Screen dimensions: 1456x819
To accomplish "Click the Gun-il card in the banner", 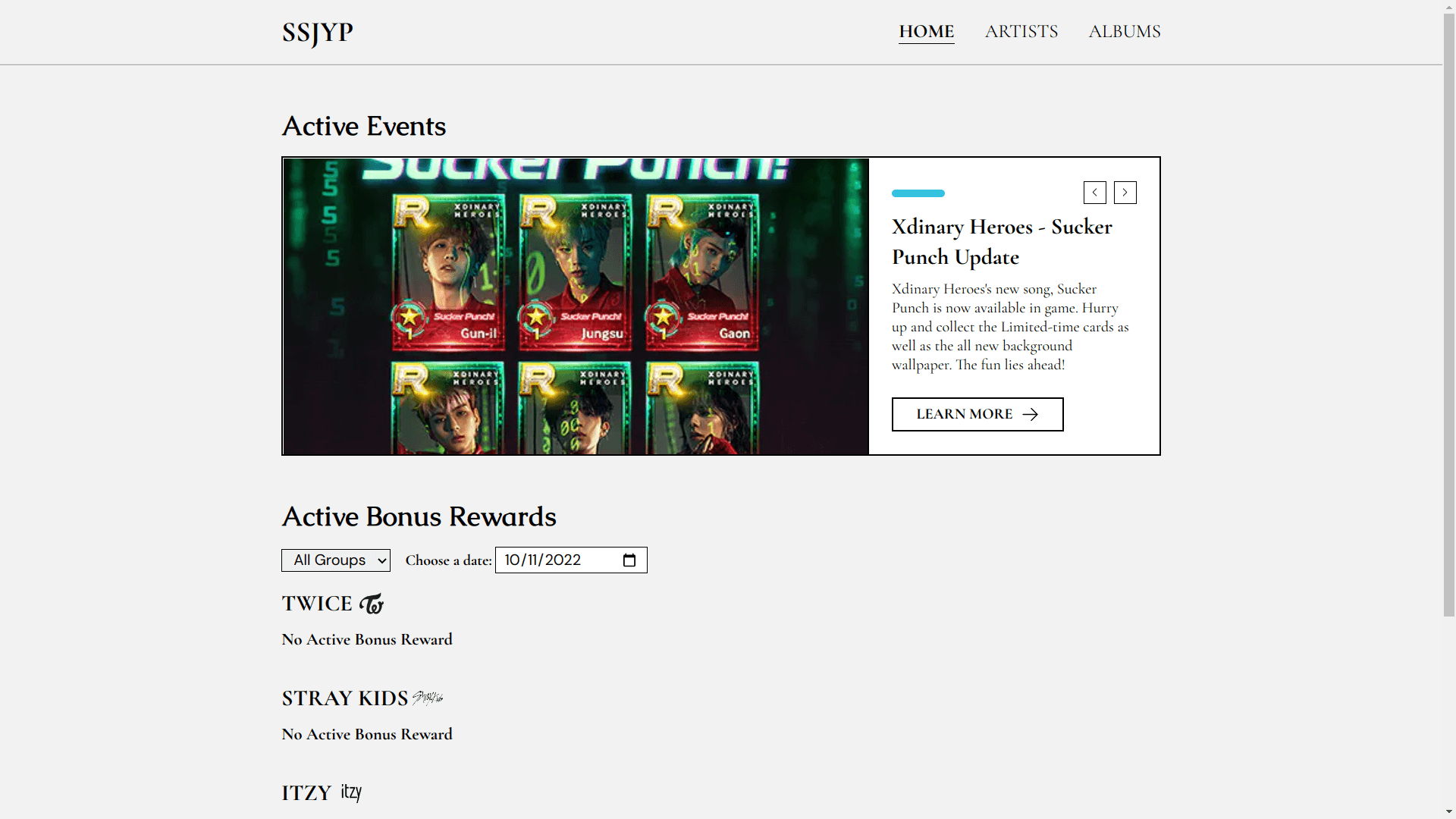I will pos(448,273).
